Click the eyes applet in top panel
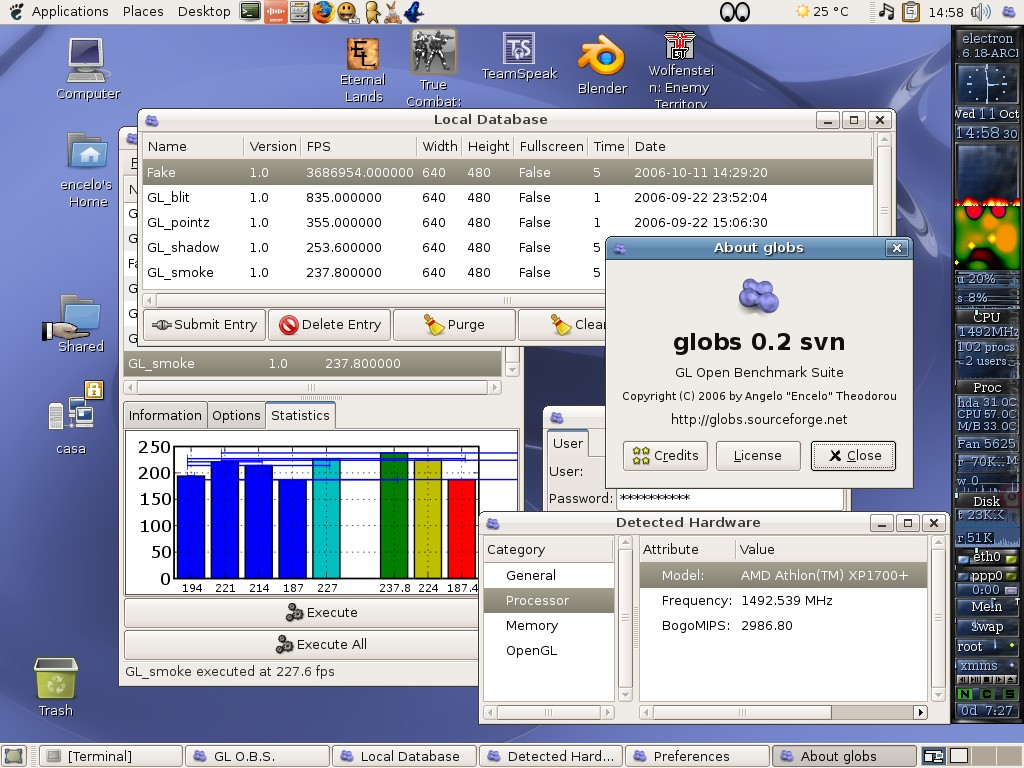The image size is (1024, 768). [735, 12]
